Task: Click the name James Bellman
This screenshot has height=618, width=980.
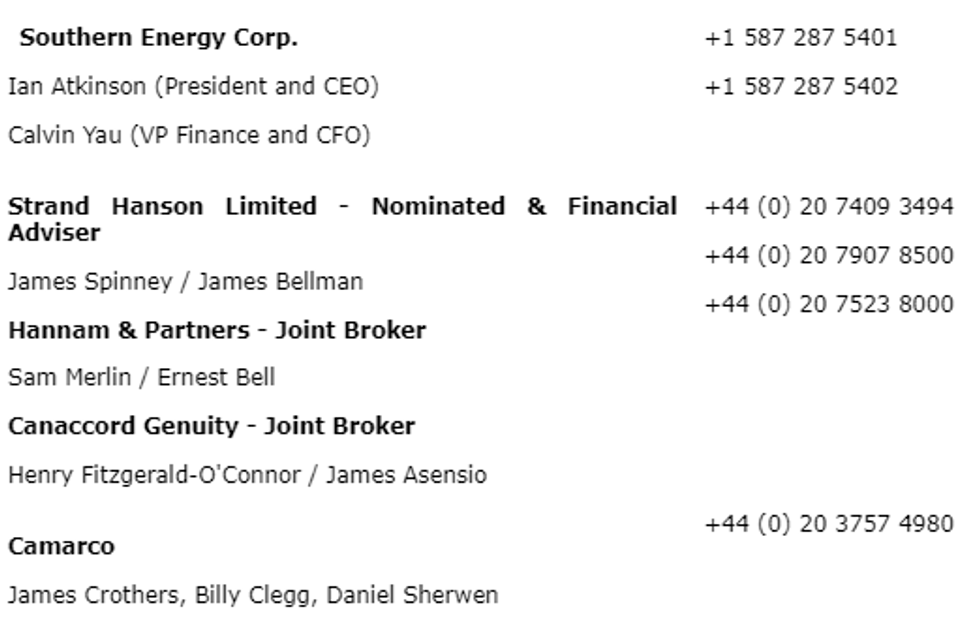Action: tap(280, 282)
